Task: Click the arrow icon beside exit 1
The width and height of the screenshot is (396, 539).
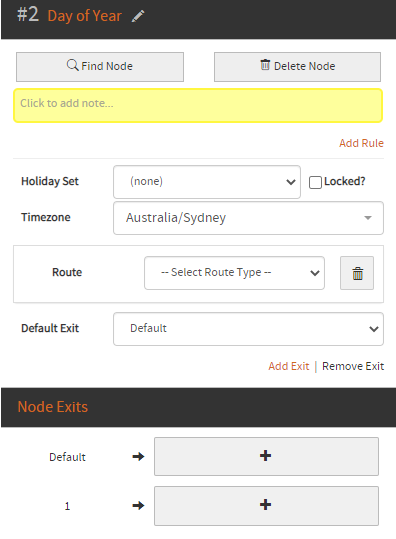Action: pos(138,505)
